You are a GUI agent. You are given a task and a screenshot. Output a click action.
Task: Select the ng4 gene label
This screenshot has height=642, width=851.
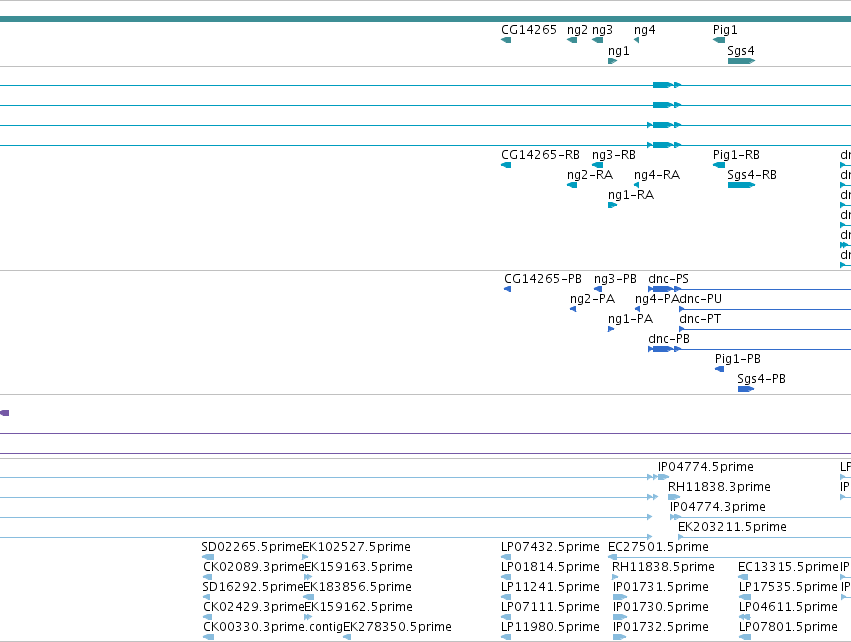[x=644, y=30]
